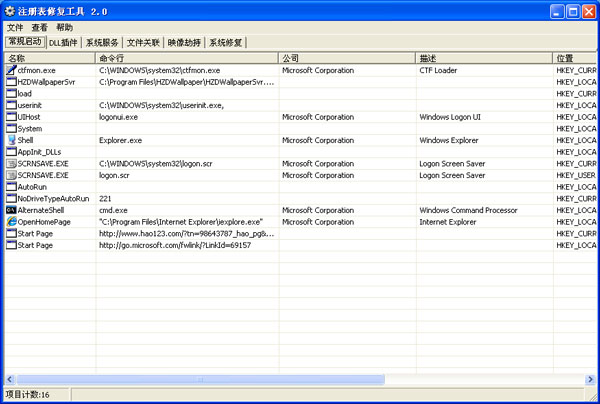Viewport: 600px width, 404px height.
Task: Open the 帮助 menu
Action: tap(64, 28)
